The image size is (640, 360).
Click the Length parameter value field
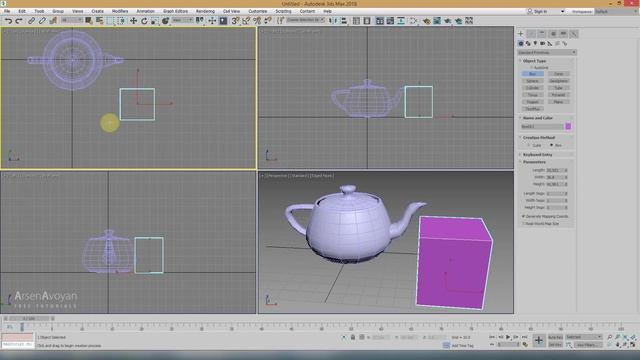coord(555,170)
